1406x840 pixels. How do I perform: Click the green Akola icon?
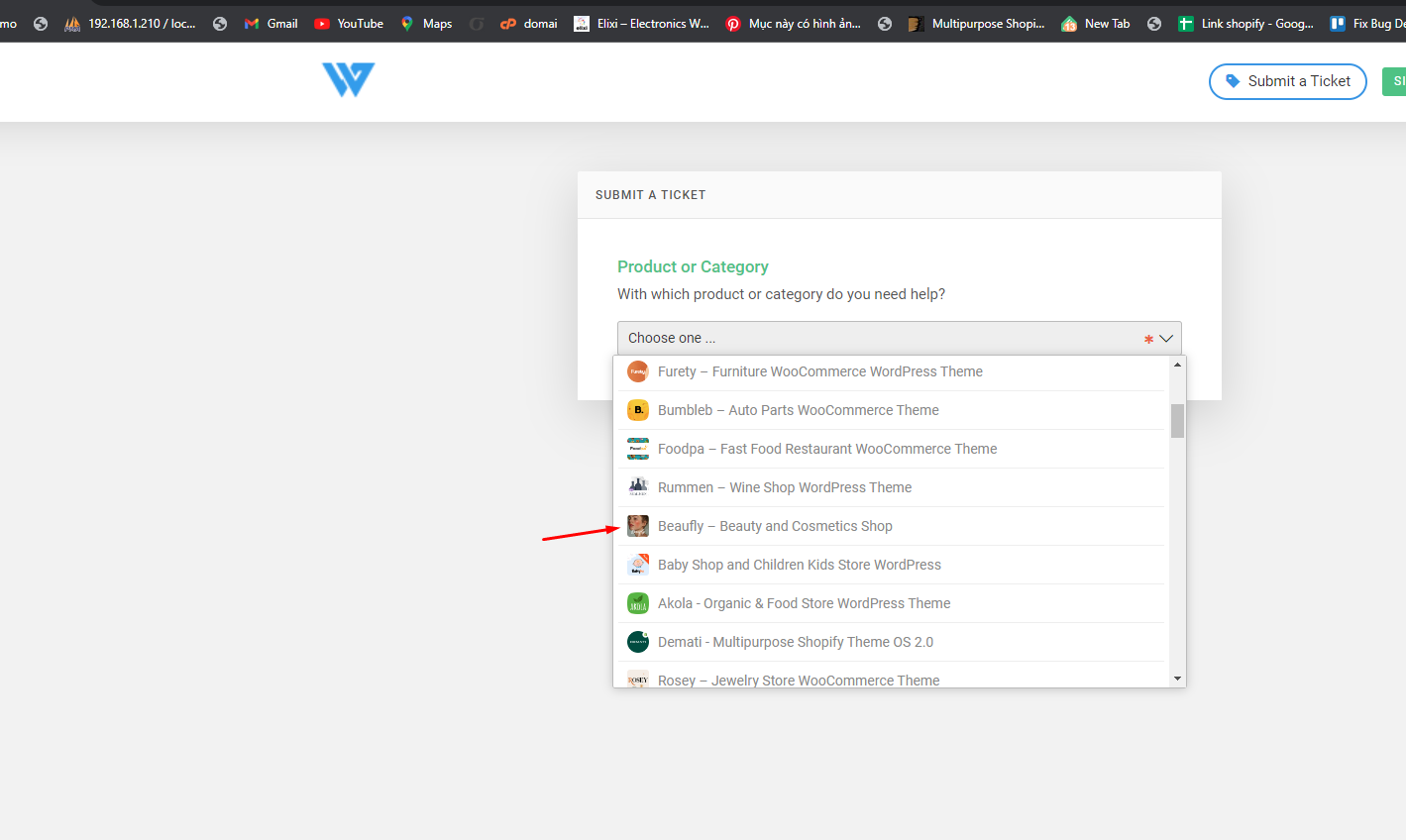[638, 603]
